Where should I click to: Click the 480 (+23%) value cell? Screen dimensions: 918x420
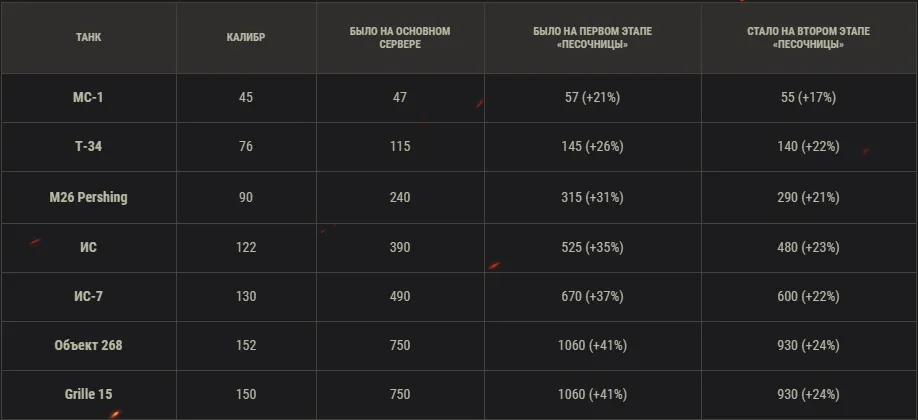(808, 247)
